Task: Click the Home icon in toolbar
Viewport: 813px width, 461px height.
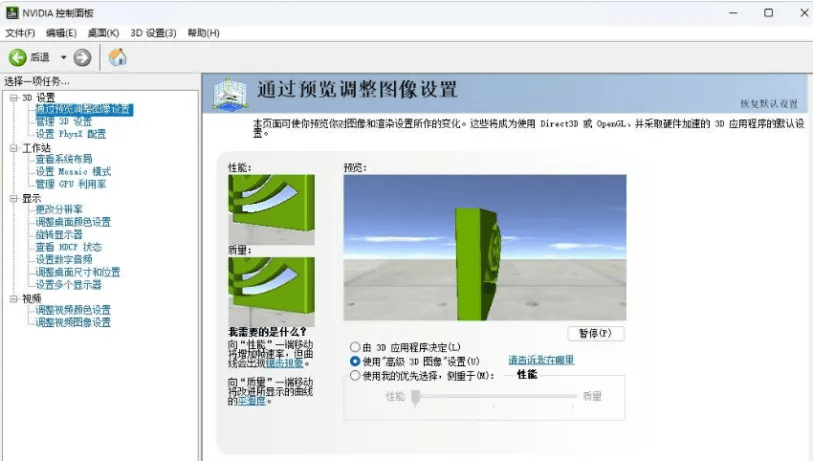Action: point(117,57)
